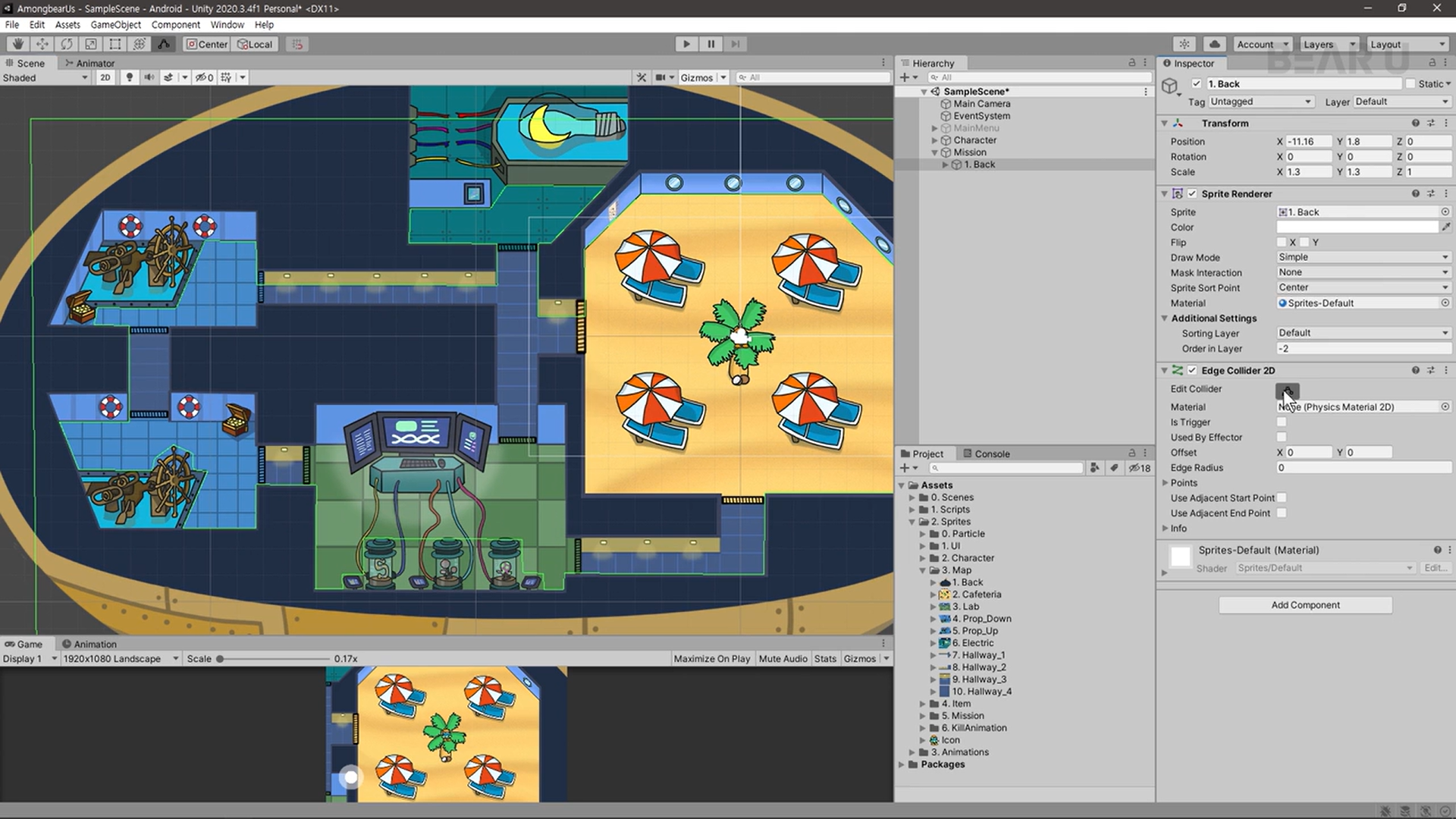Toggle scene grid visibility icon
1456x819 pixels.
point(226,77)
